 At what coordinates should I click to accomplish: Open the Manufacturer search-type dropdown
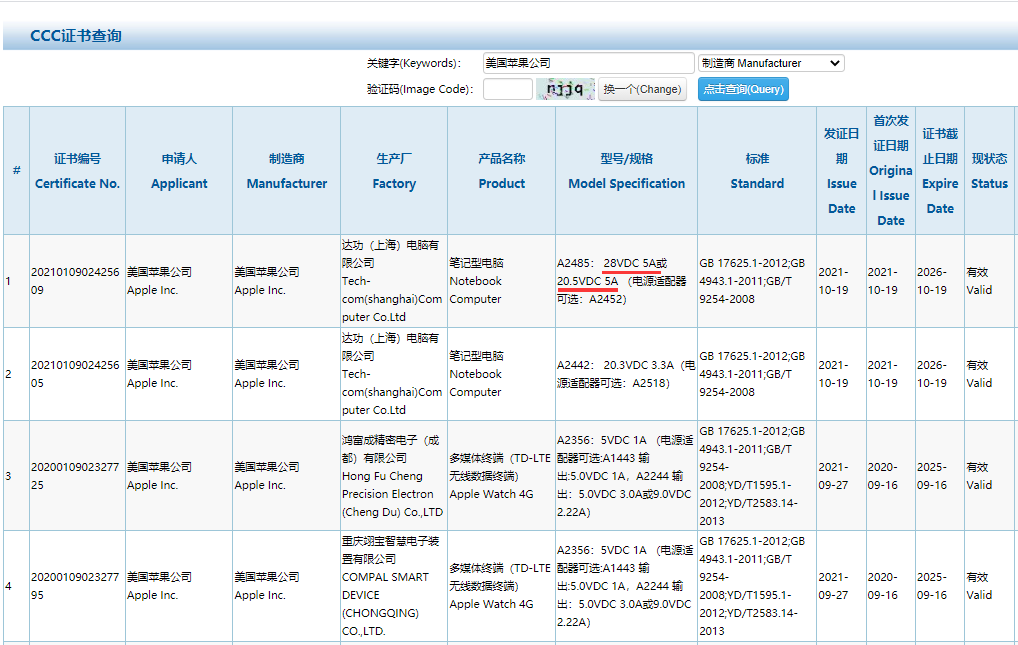(x=771, y=63)
